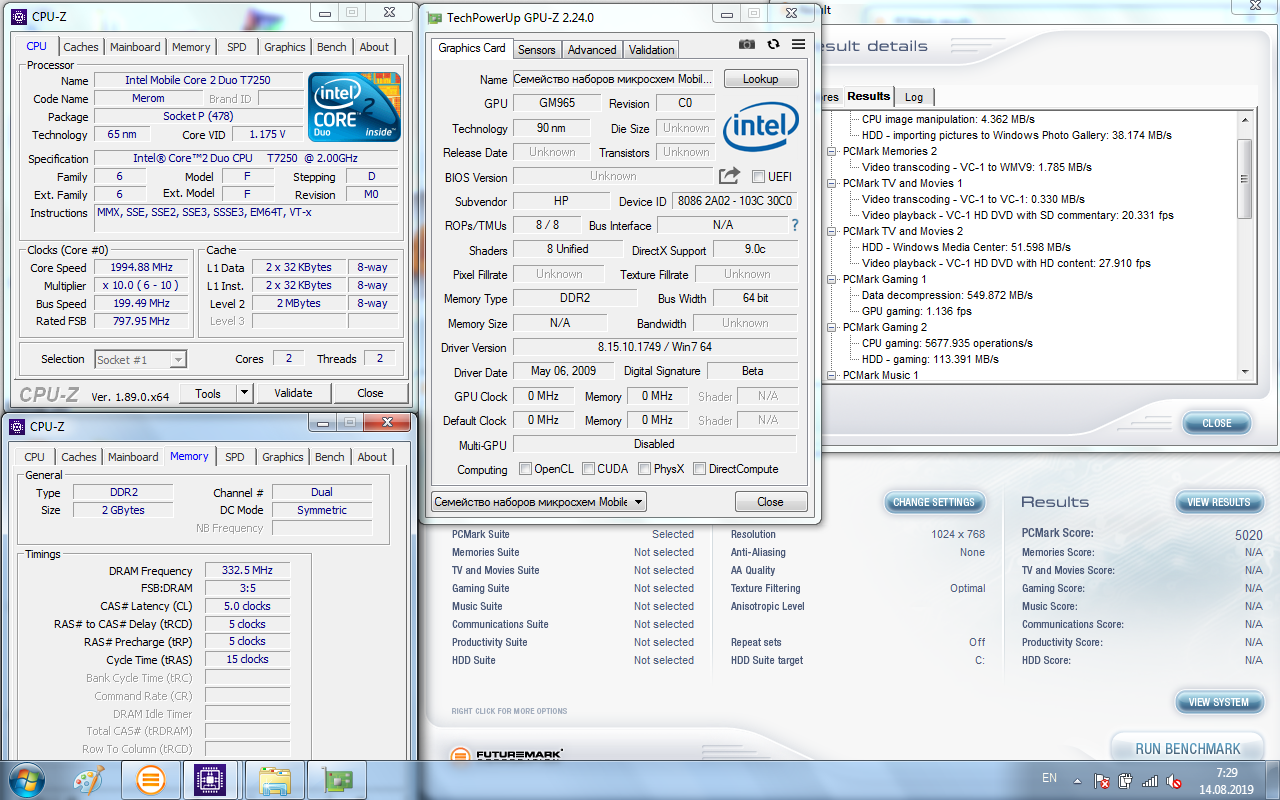Click the EN language indicator
Viewport: 1280px width, 800px height.
(1049, 778)
